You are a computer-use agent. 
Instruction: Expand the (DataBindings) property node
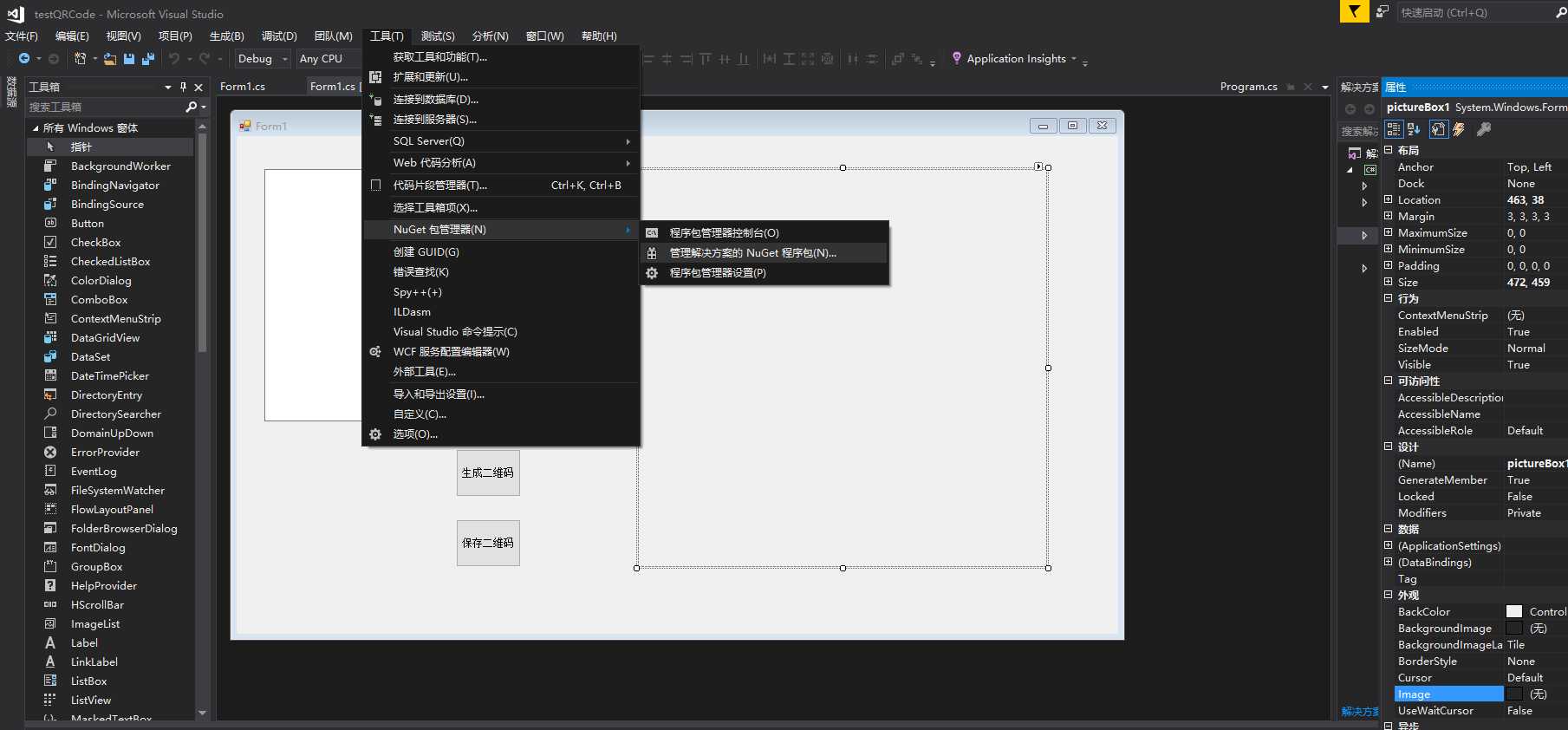tap(1388, 562)
